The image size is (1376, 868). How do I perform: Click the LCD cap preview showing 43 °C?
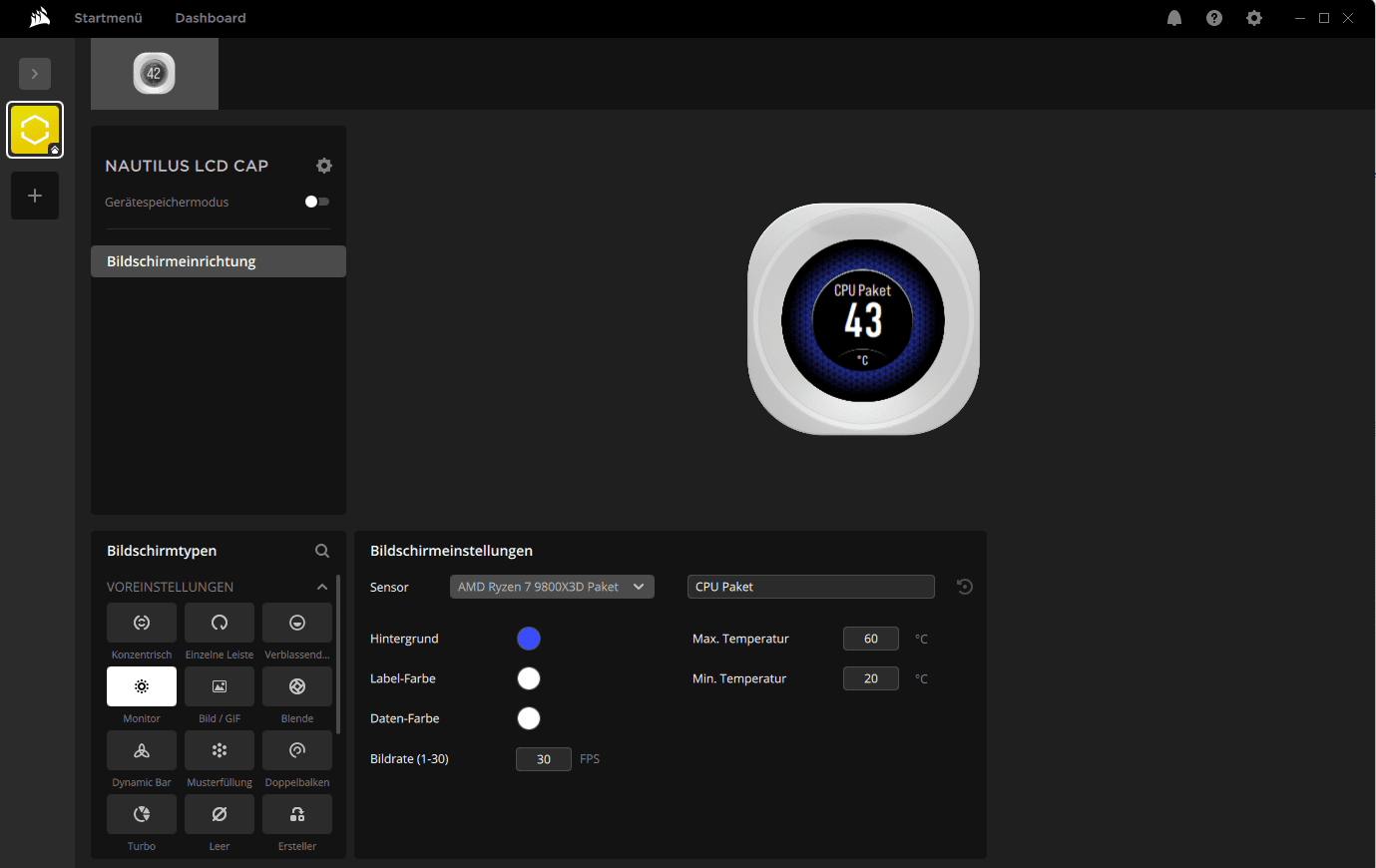[x=863, y=319]
